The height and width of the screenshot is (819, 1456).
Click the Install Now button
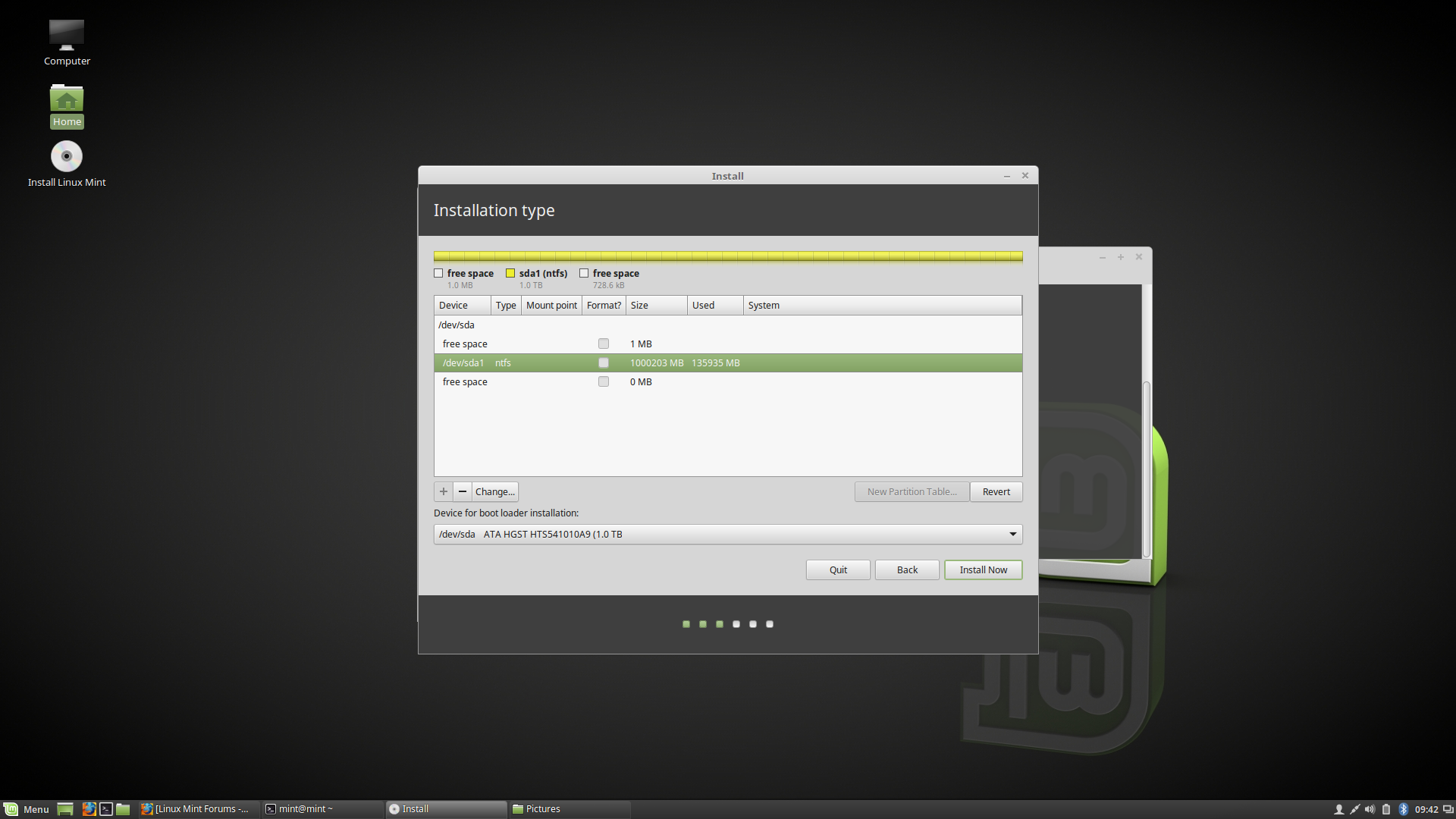(984, 570)
